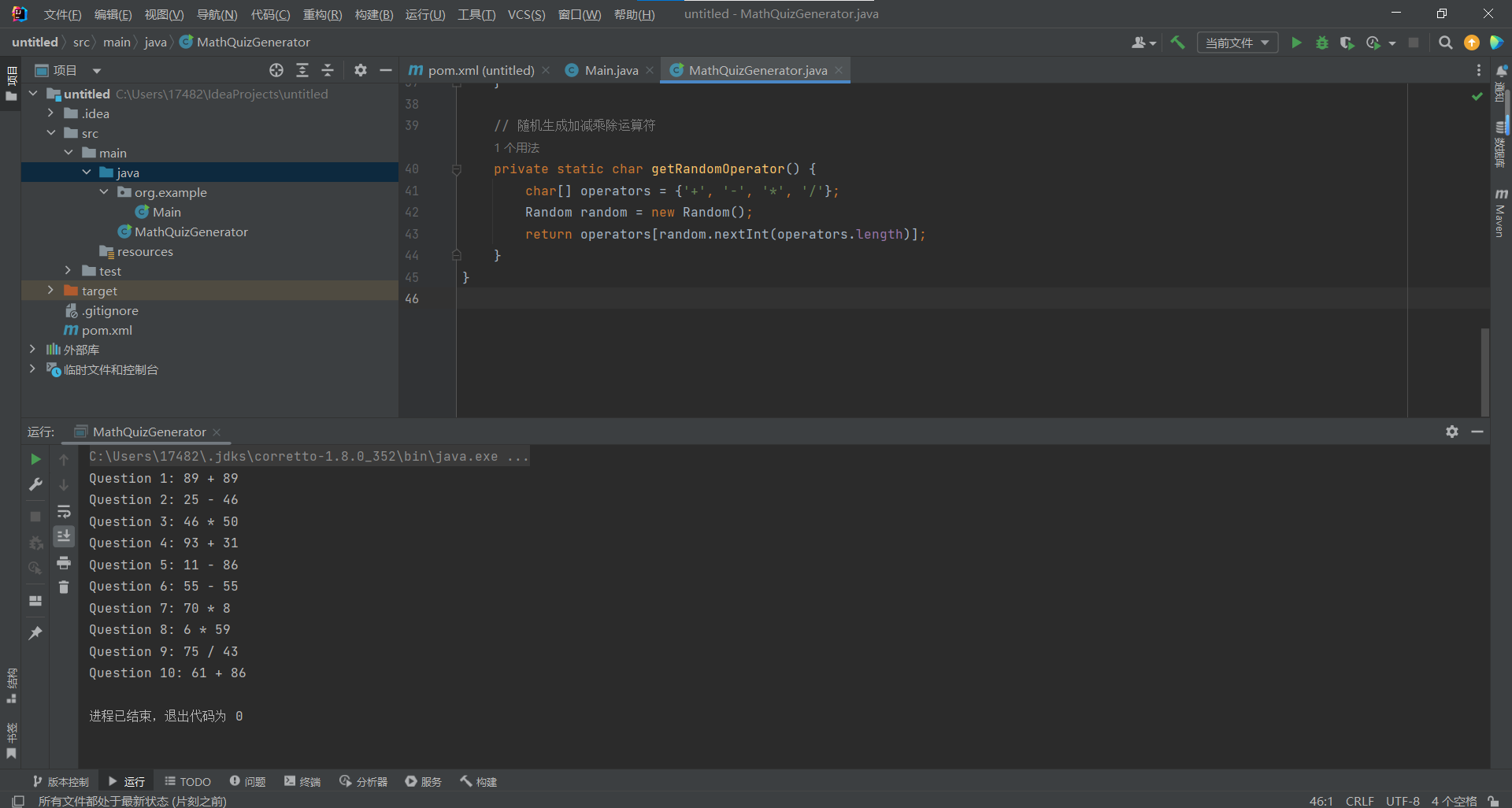
Task: Click the print console output icon
Action: [x=64, y=562]
